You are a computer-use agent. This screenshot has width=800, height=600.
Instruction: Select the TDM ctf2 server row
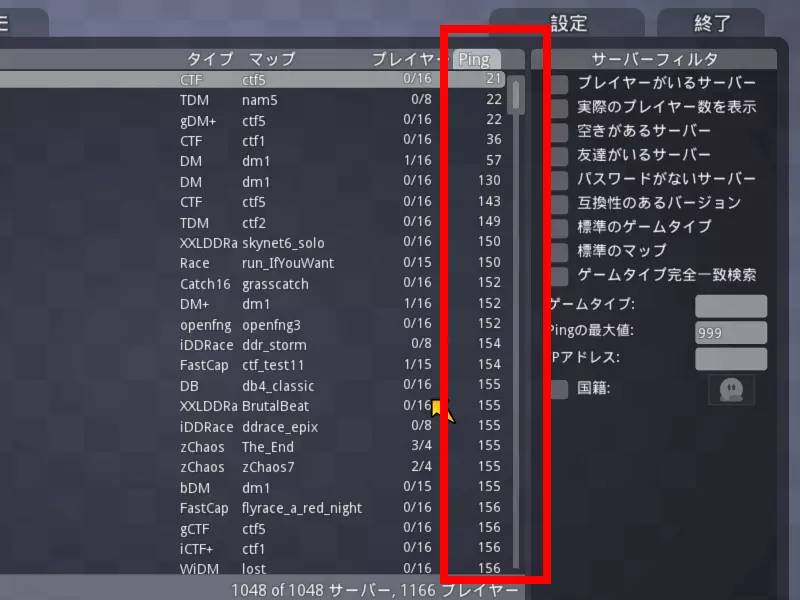253,222
